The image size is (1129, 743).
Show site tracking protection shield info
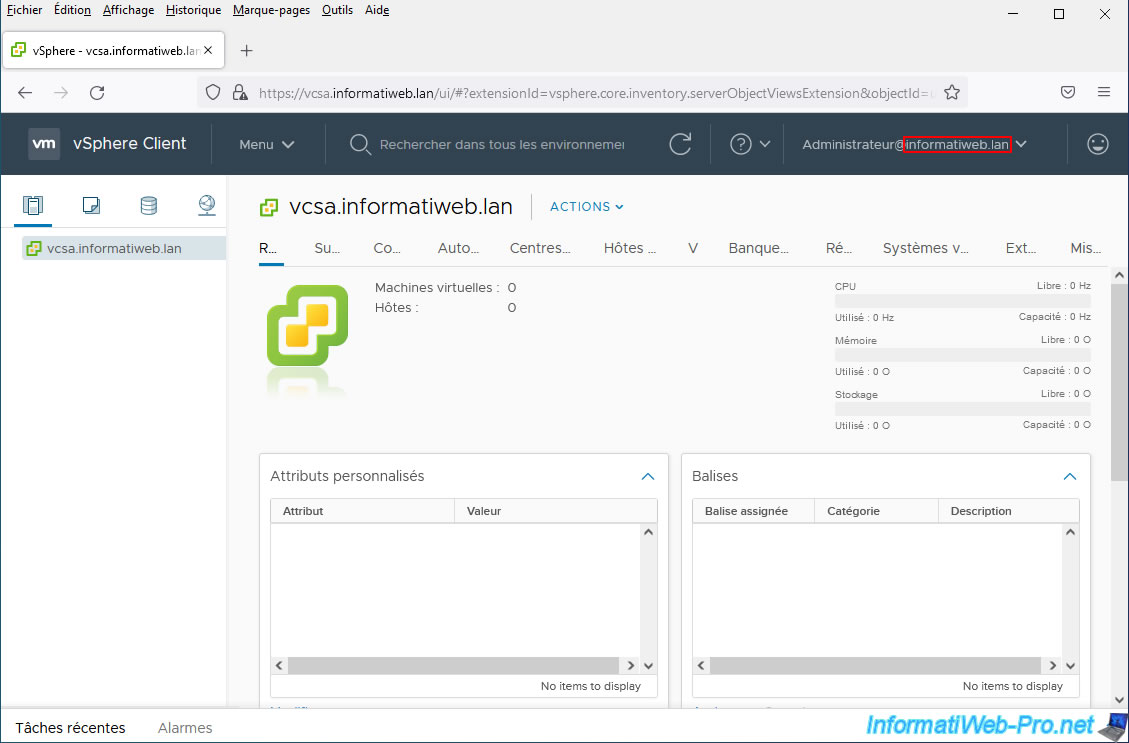(213, 92)
